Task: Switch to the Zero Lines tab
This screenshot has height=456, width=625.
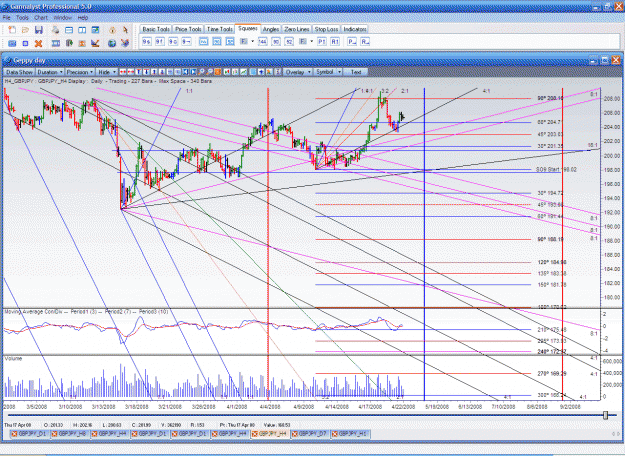Action: 297,29
